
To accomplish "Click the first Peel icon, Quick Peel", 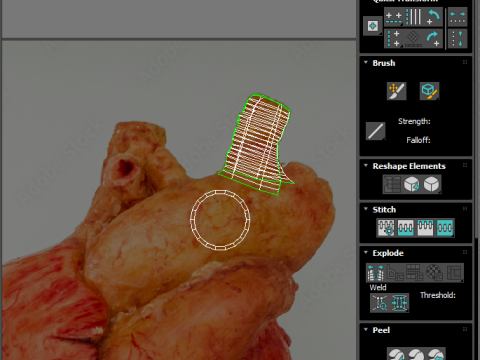I will coord(396,354).
